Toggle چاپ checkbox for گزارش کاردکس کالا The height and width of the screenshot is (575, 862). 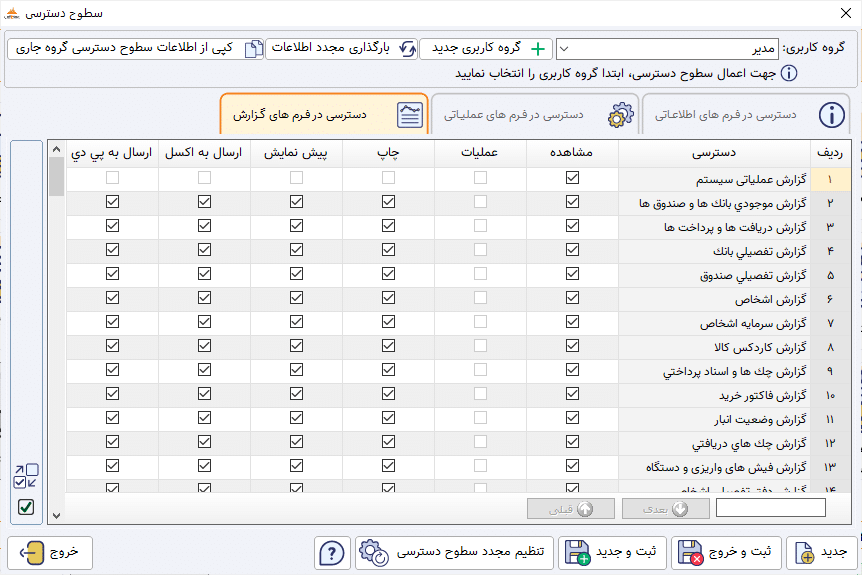[389, 346]
